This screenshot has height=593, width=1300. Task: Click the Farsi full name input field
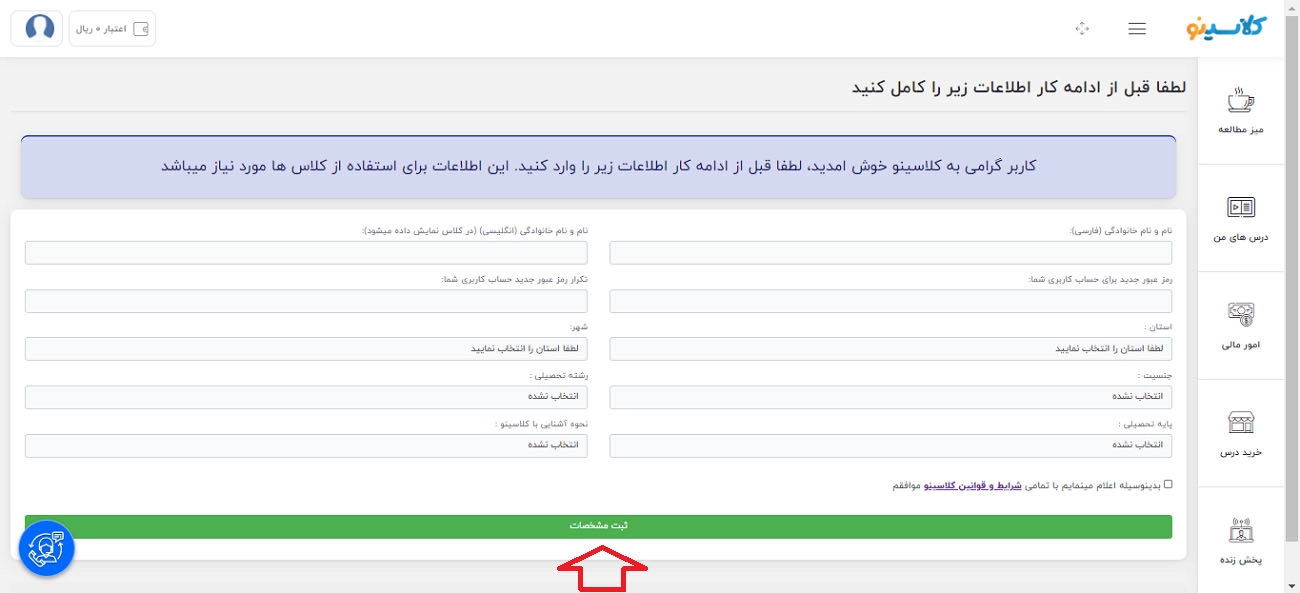point(890,252)
